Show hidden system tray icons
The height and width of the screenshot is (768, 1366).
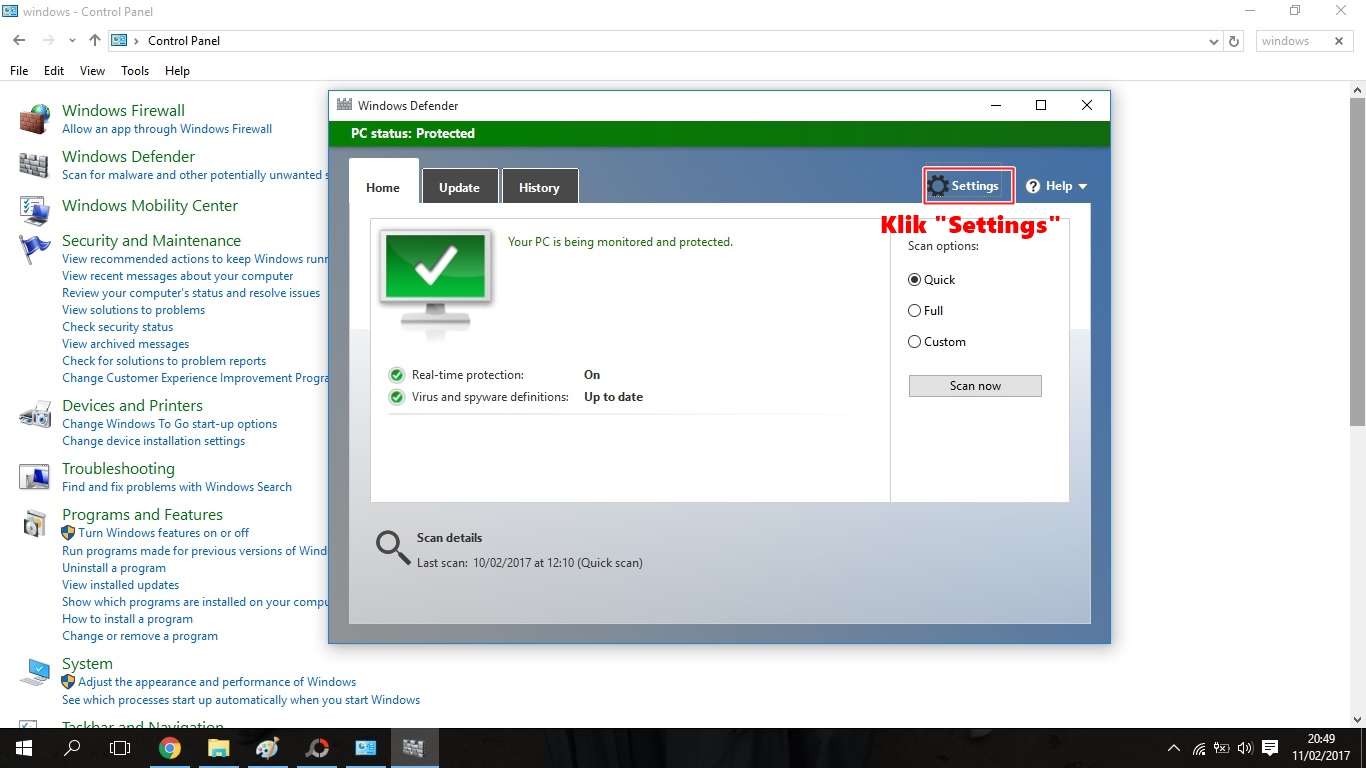1174,748
